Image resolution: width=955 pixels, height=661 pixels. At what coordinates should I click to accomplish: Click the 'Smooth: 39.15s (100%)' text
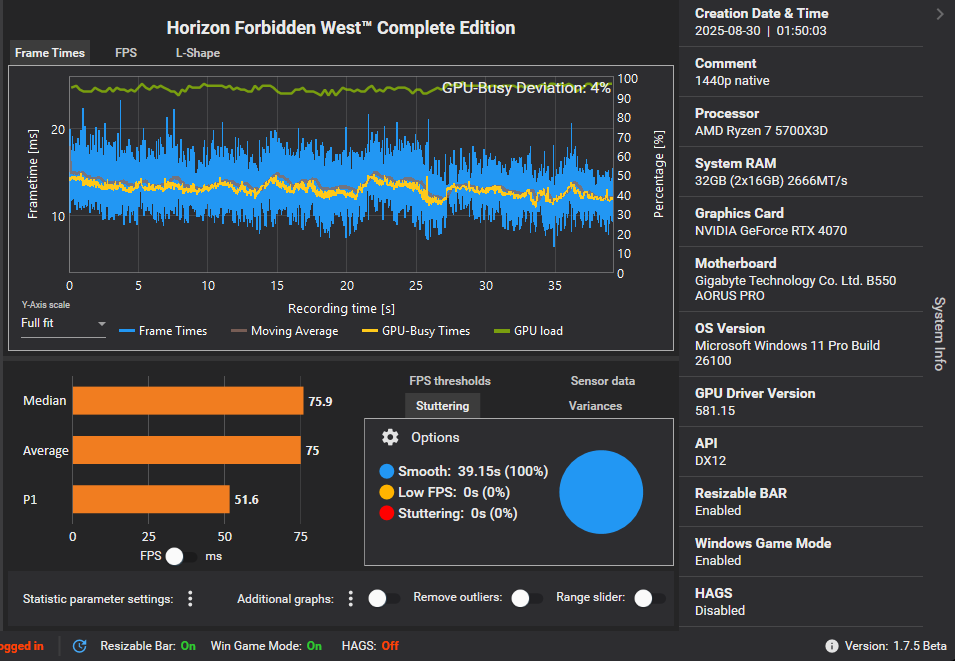pos(473,472)
